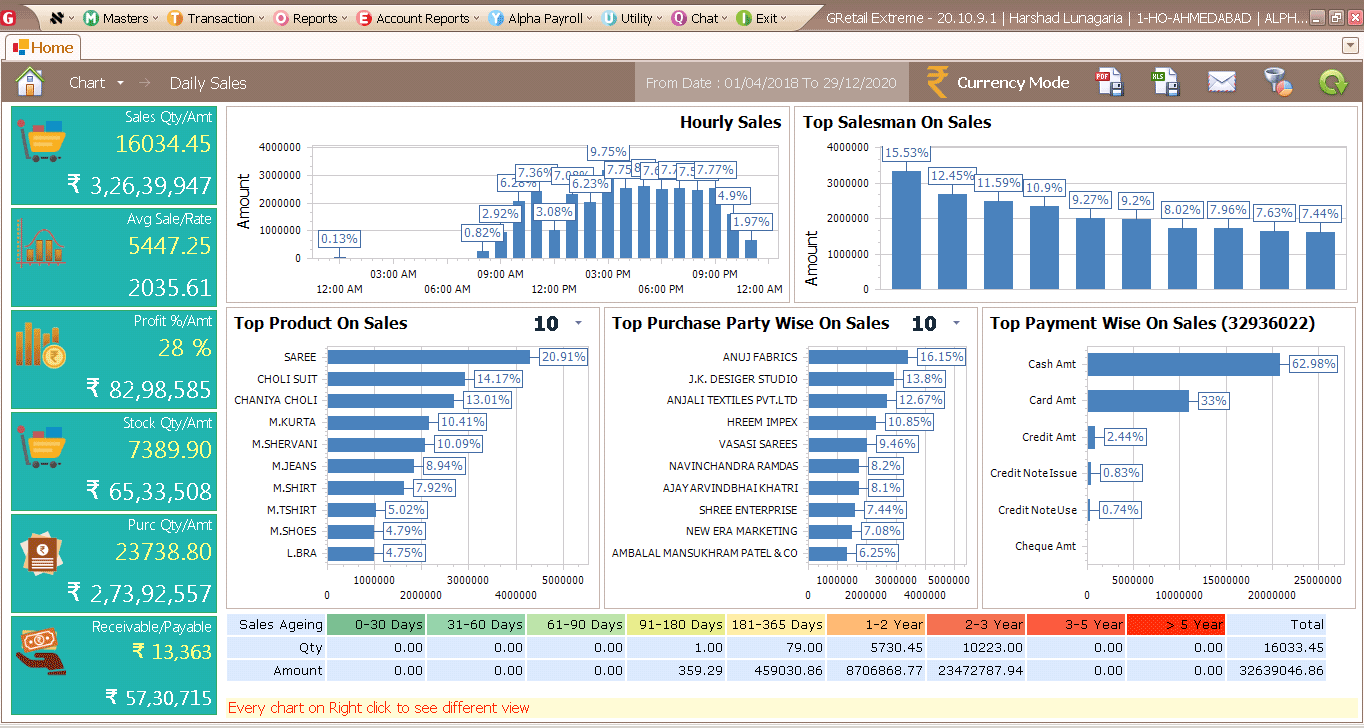The width and height of the screenshot is (1364, 728).
Task: Export dashboard to XLS
Action: coord(1166,82)
